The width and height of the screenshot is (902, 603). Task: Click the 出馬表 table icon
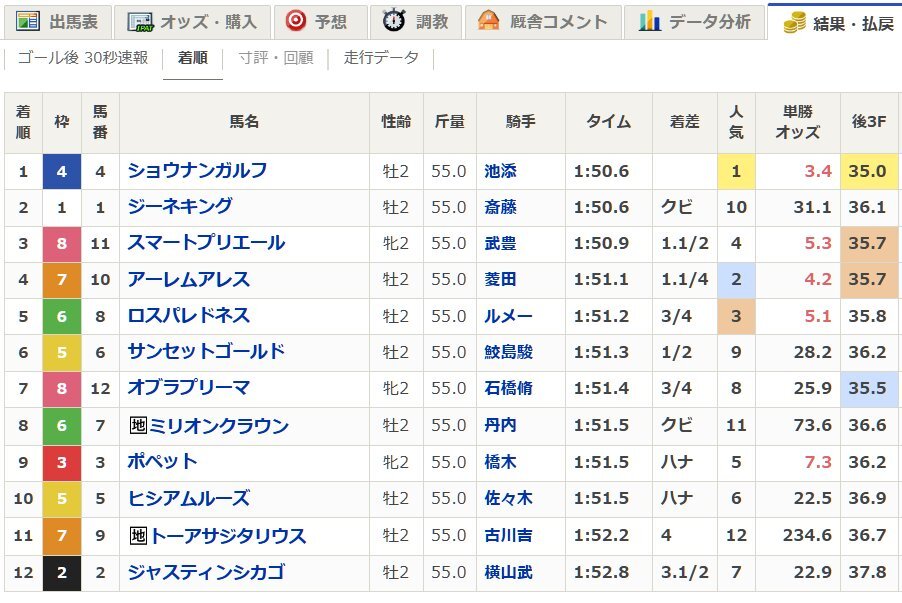[28, 21]
